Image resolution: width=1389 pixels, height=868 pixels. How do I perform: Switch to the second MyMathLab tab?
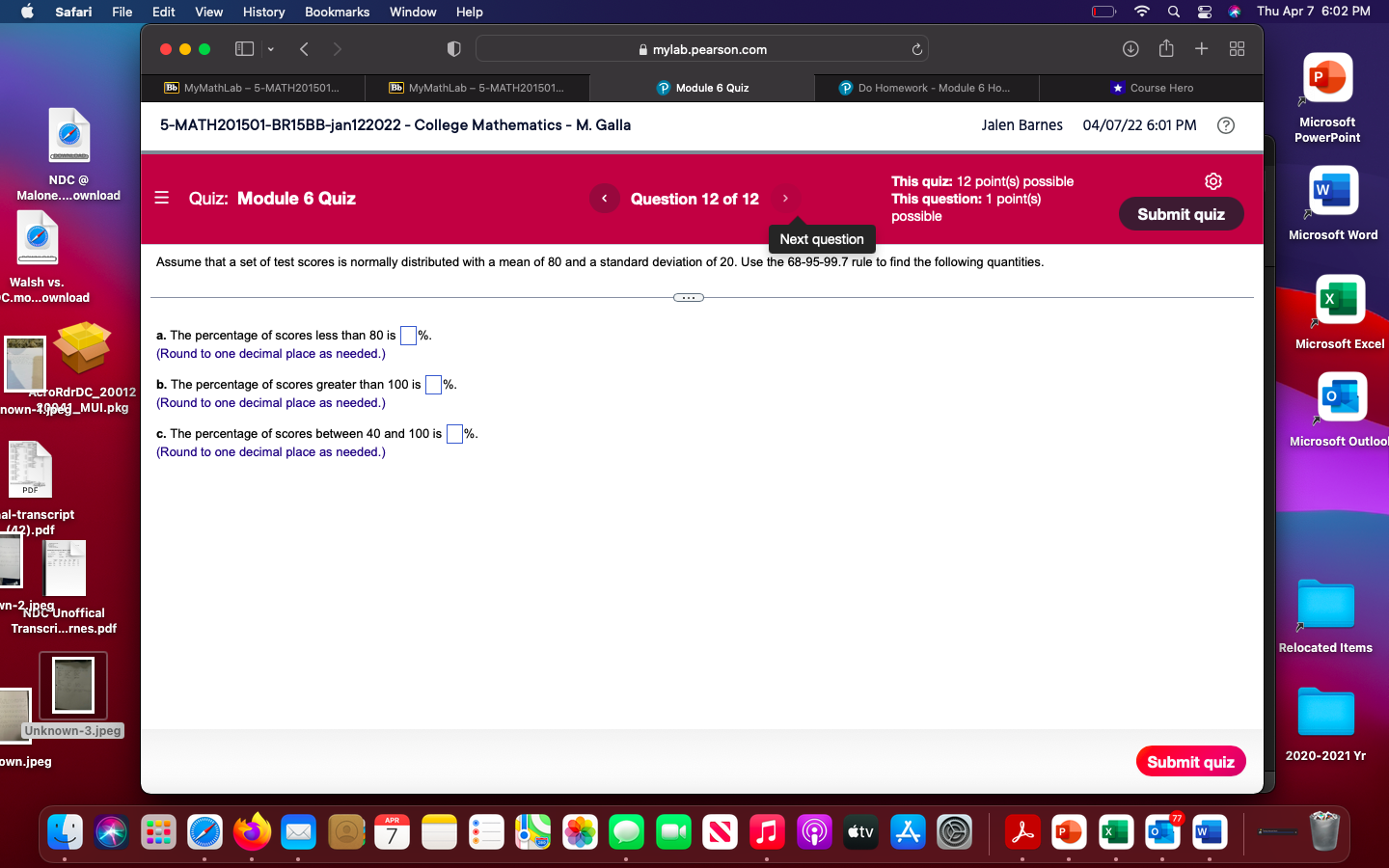point(477,88)
